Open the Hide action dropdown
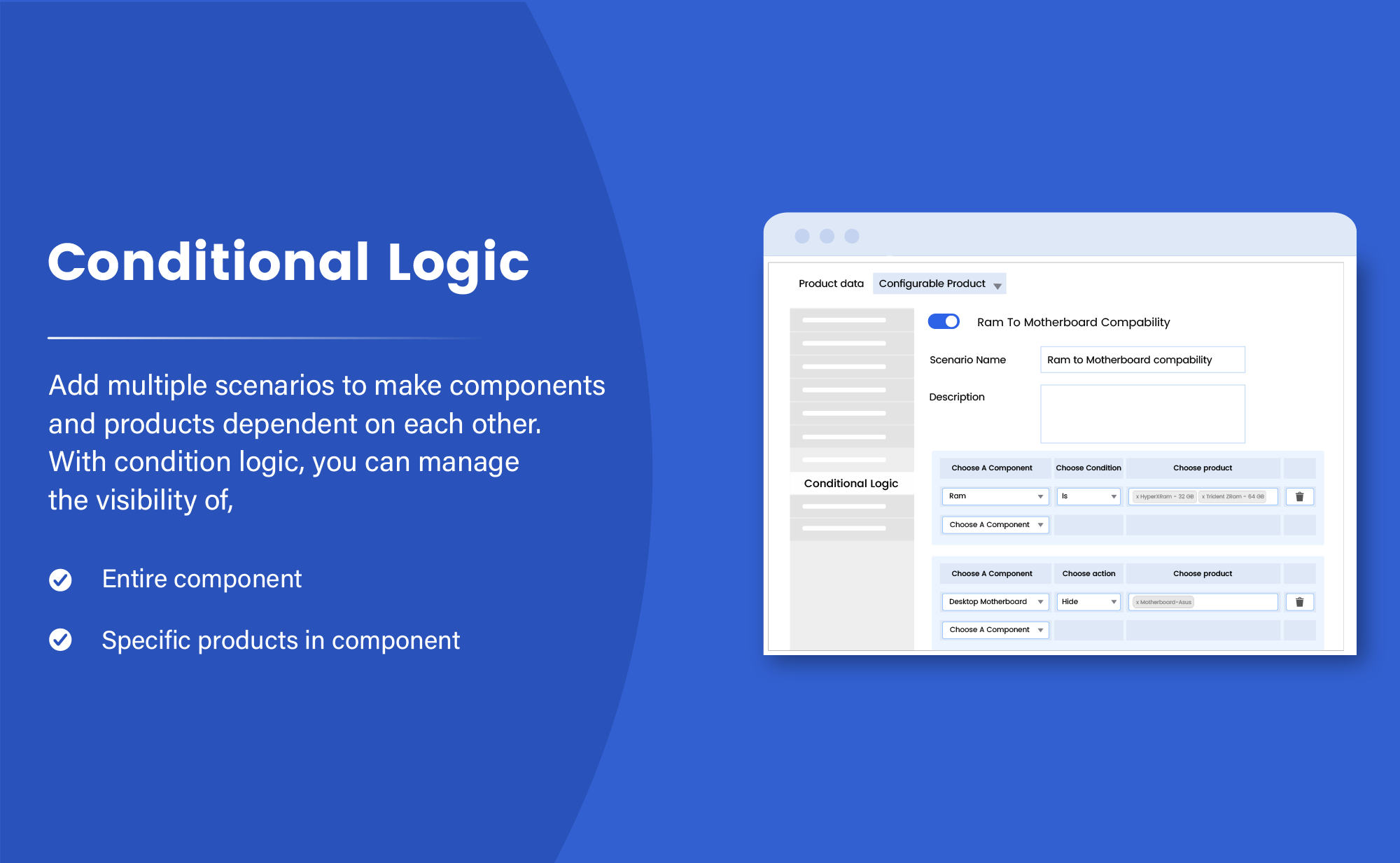The image size is (1400, 863). click(1088, 601)
